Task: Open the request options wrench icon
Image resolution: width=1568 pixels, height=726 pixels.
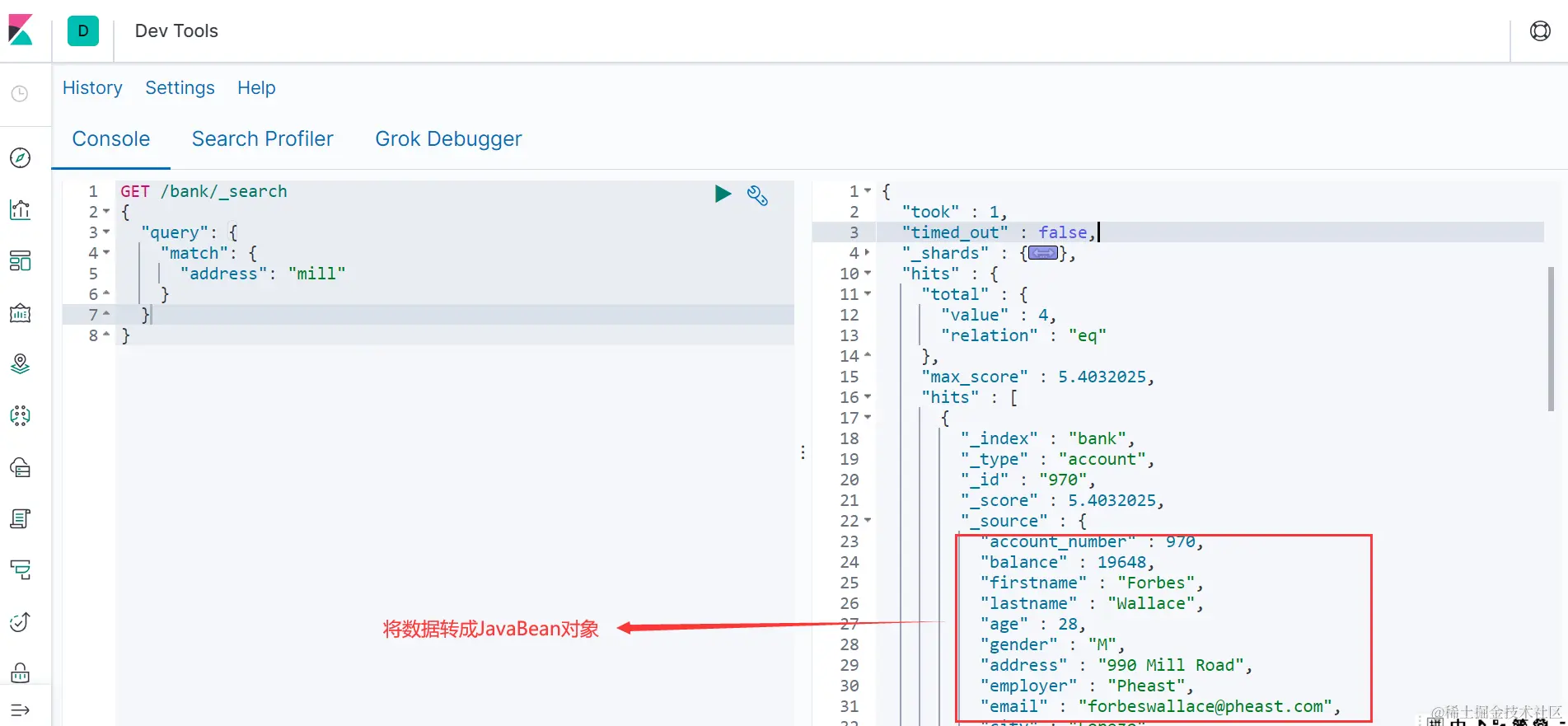Action: [757, 195]
